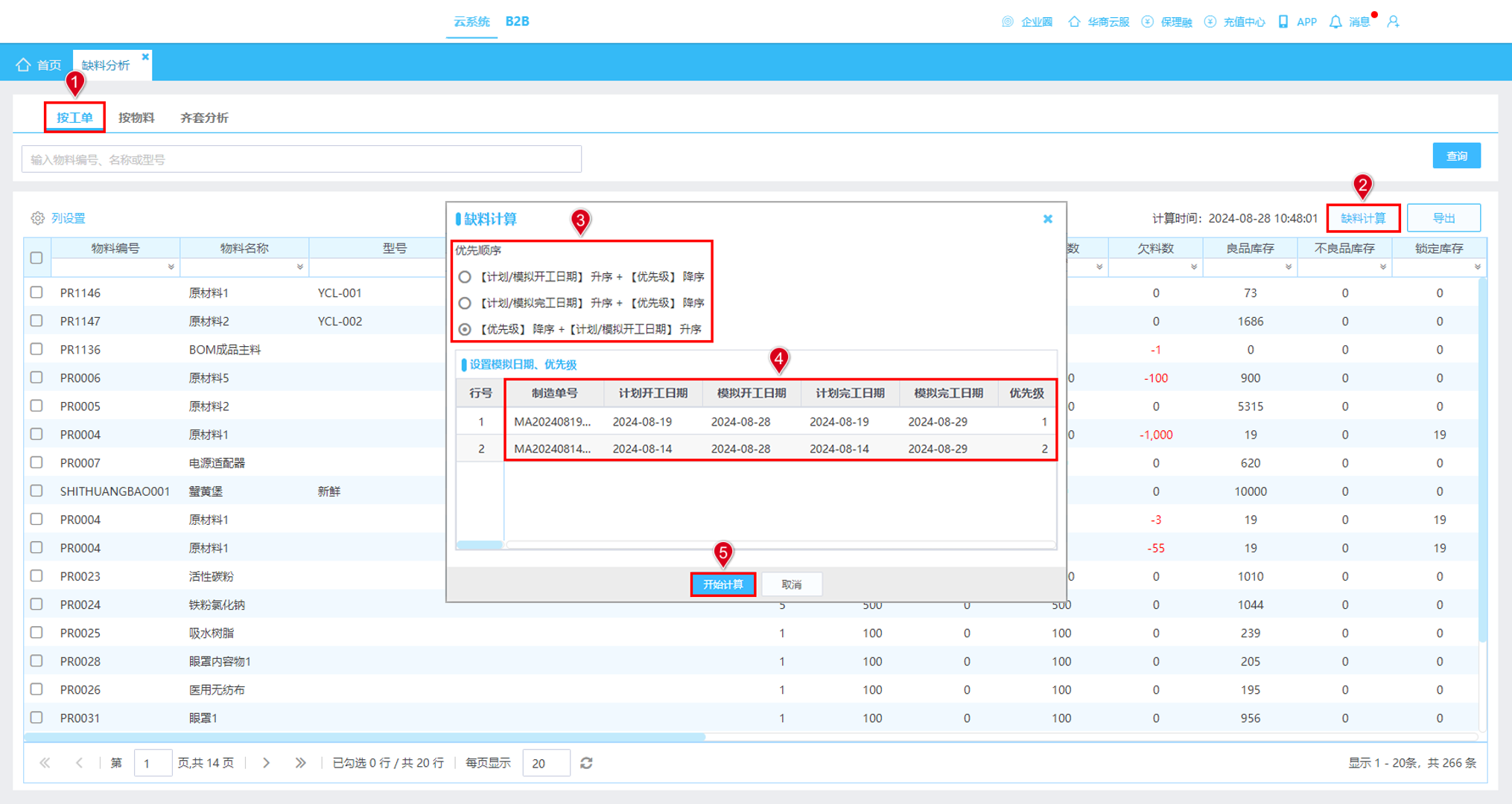The width and height of the screenshot is (1512, 804).
Task: Open the 欠料数 column filter dropdown
Action: tap(1194, 267)
